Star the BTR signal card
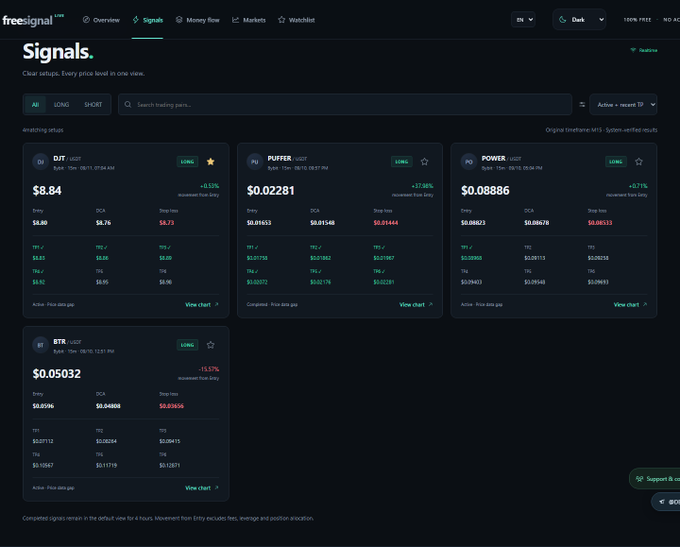The image size is (680, 547). click(210, 345)
